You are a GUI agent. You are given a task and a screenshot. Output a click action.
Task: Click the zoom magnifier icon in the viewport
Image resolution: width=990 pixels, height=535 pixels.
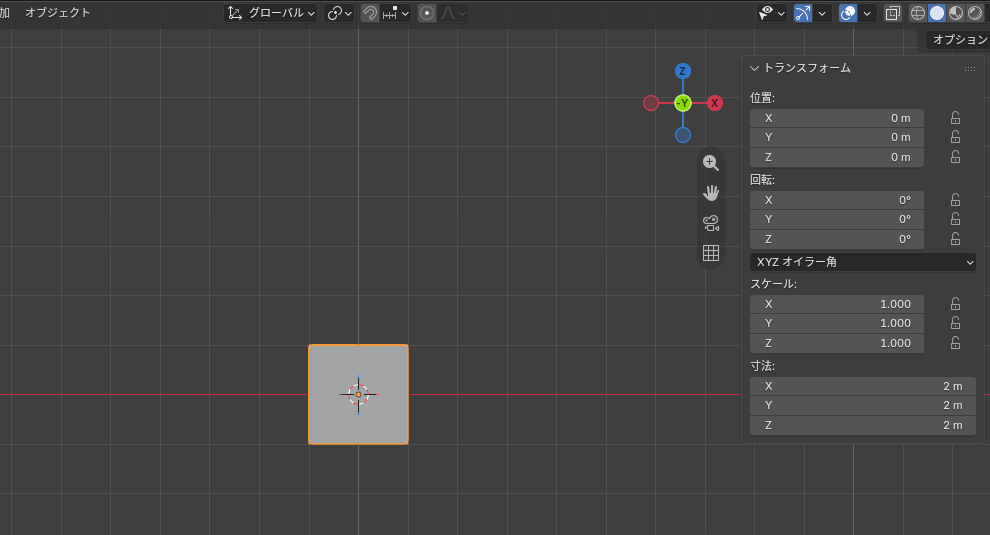pyautogui.click(x=711, y=162)
